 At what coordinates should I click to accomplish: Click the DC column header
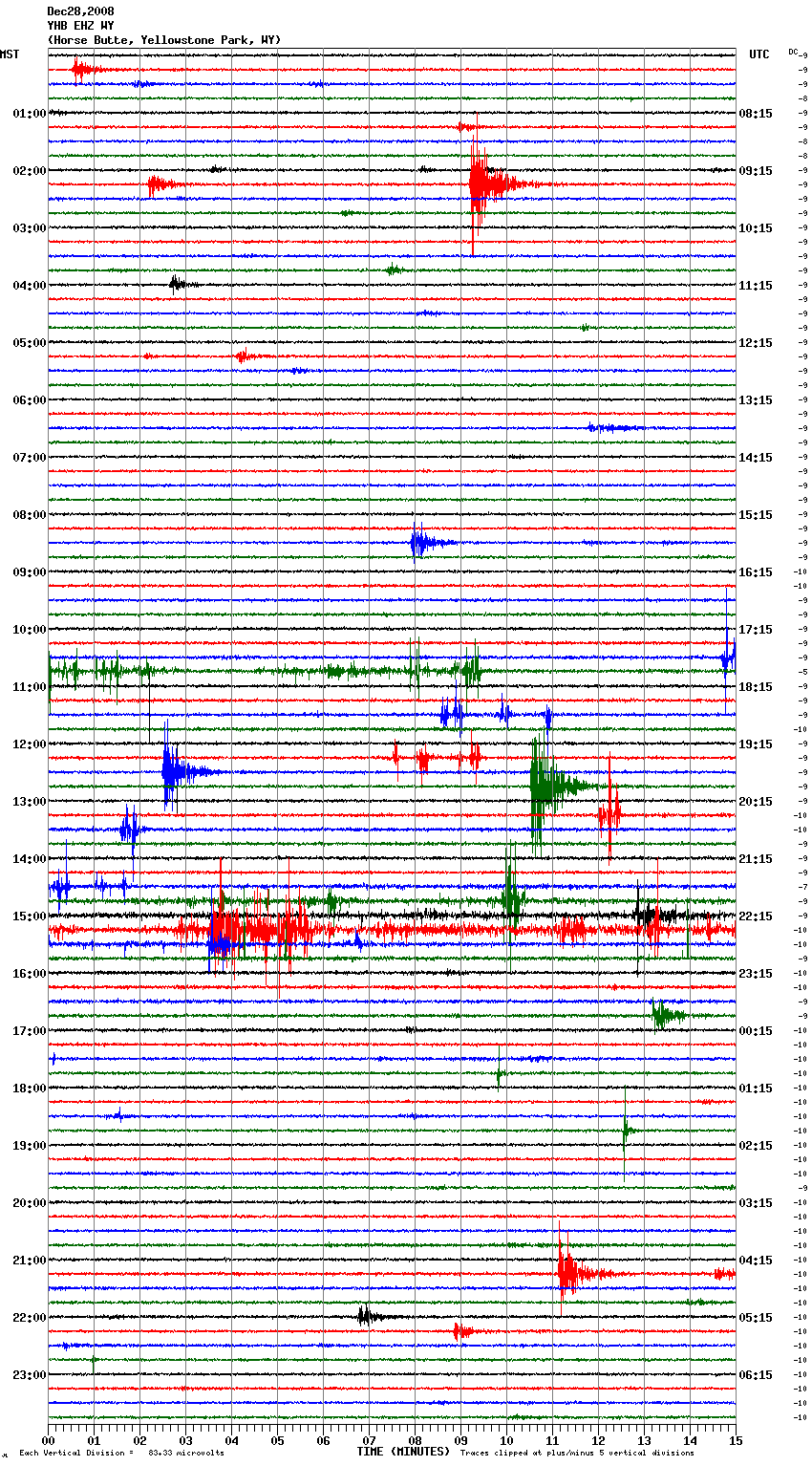tap(793, 52)
